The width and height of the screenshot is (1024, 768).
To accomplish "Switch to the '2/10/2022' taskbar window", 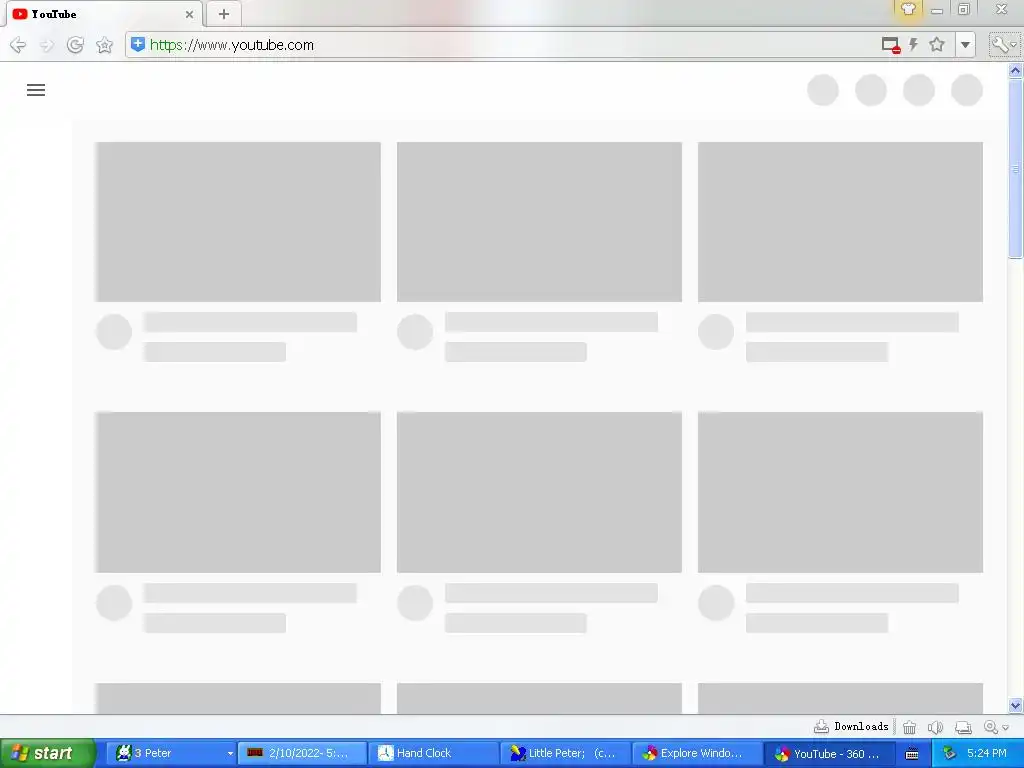I will [x=301, y=754].
